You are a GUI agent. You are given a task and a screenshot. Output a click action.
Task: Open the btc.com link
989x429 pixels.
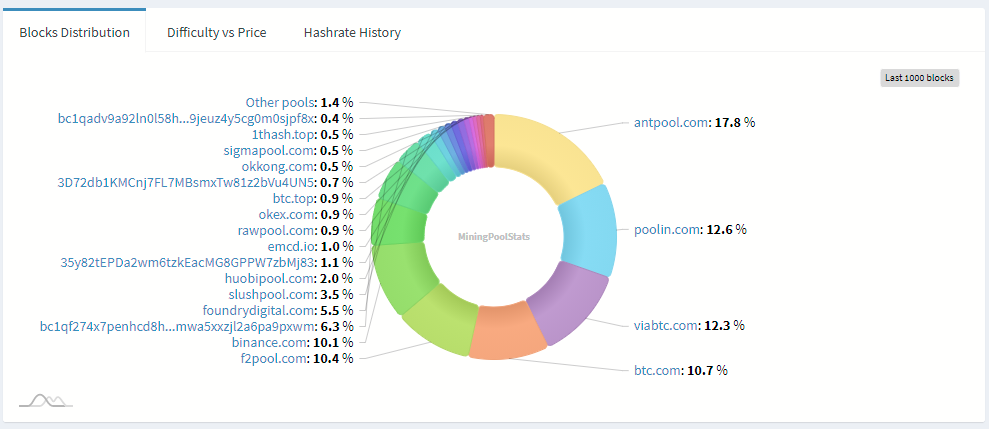658,370
